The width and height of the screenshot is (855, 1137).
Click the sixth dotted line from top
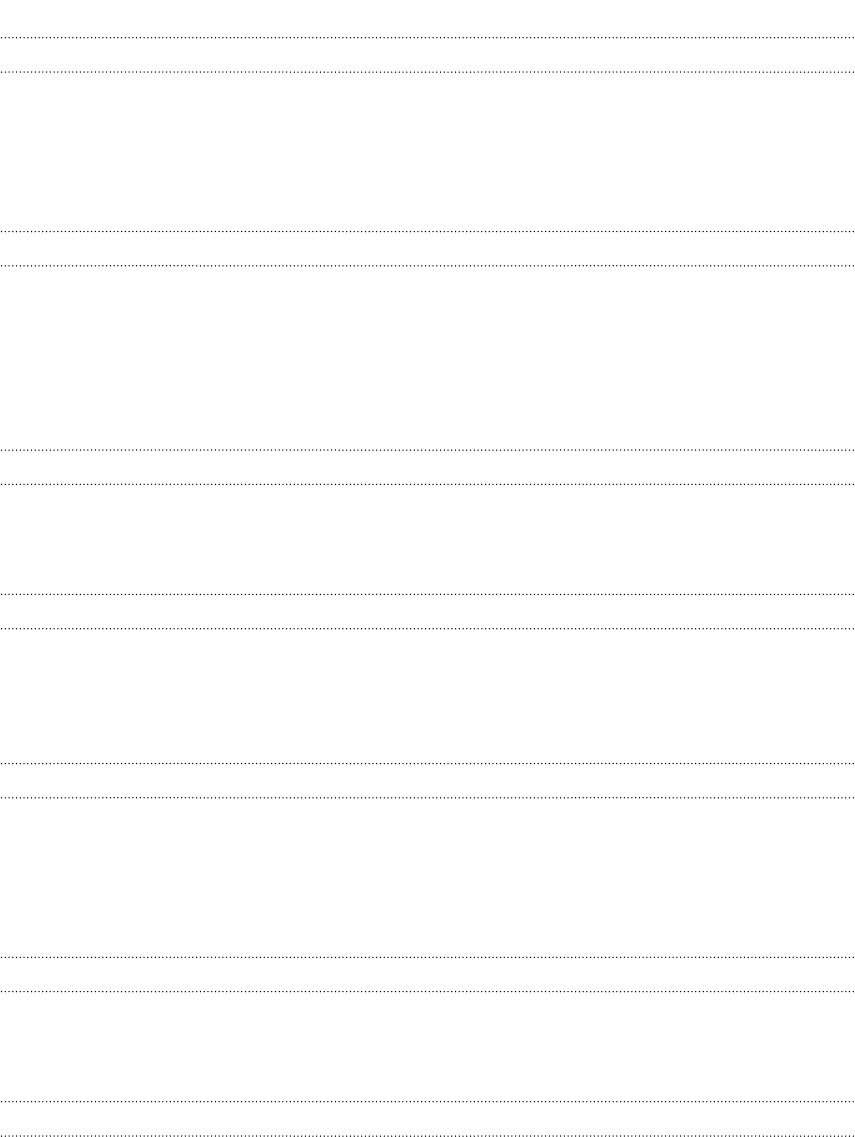click(x=427, y=484)
